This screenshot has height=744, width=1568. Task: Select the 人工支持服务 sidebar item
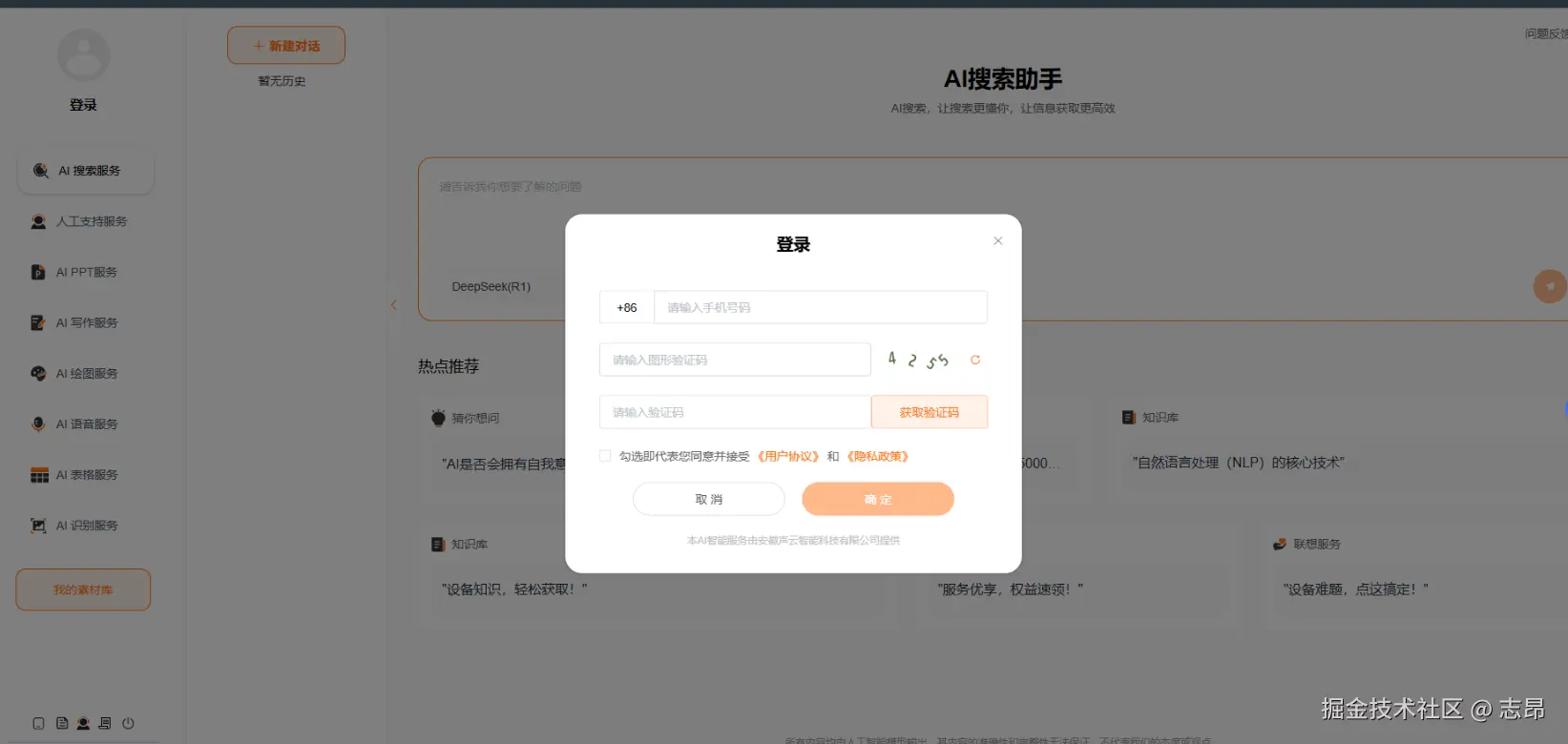(86, 221)
